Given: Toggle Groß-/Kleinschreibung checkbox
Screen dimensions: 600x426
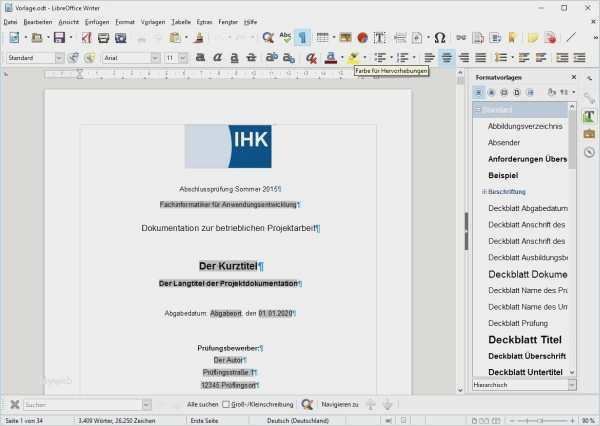Looking at the screenshot, I should 226,404.
